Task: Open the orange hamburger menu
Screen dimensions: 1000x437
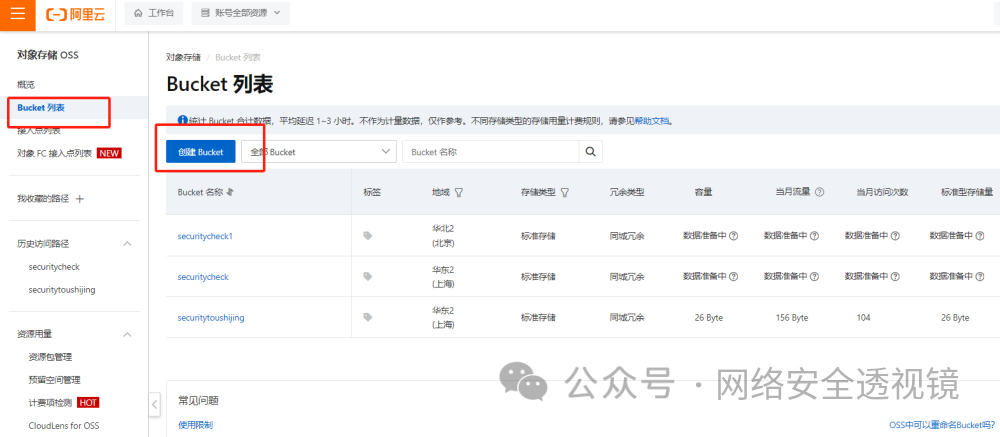Action: click(18, 14)
